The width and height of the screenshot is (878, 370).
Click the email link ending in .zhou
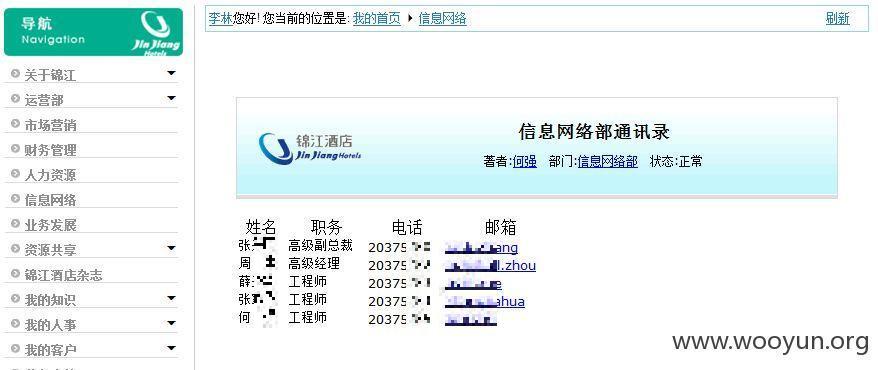(x=490, y=266)
